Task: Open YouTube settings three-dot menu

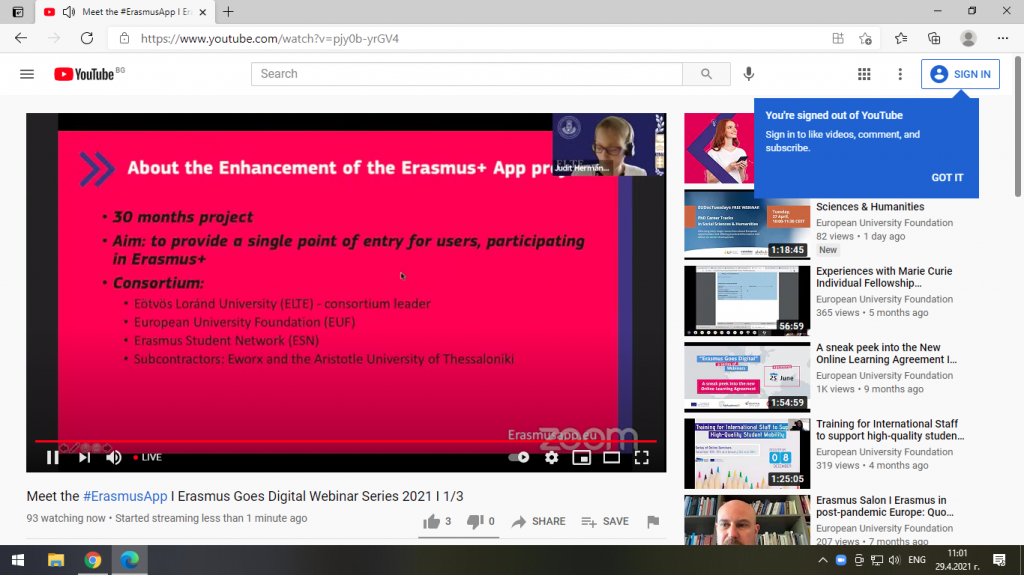Action: [x=900, y=74]
